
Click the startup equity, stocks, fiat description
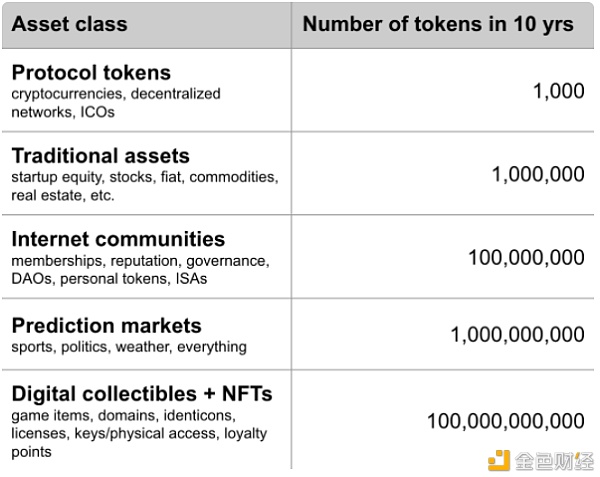(145, 186)
